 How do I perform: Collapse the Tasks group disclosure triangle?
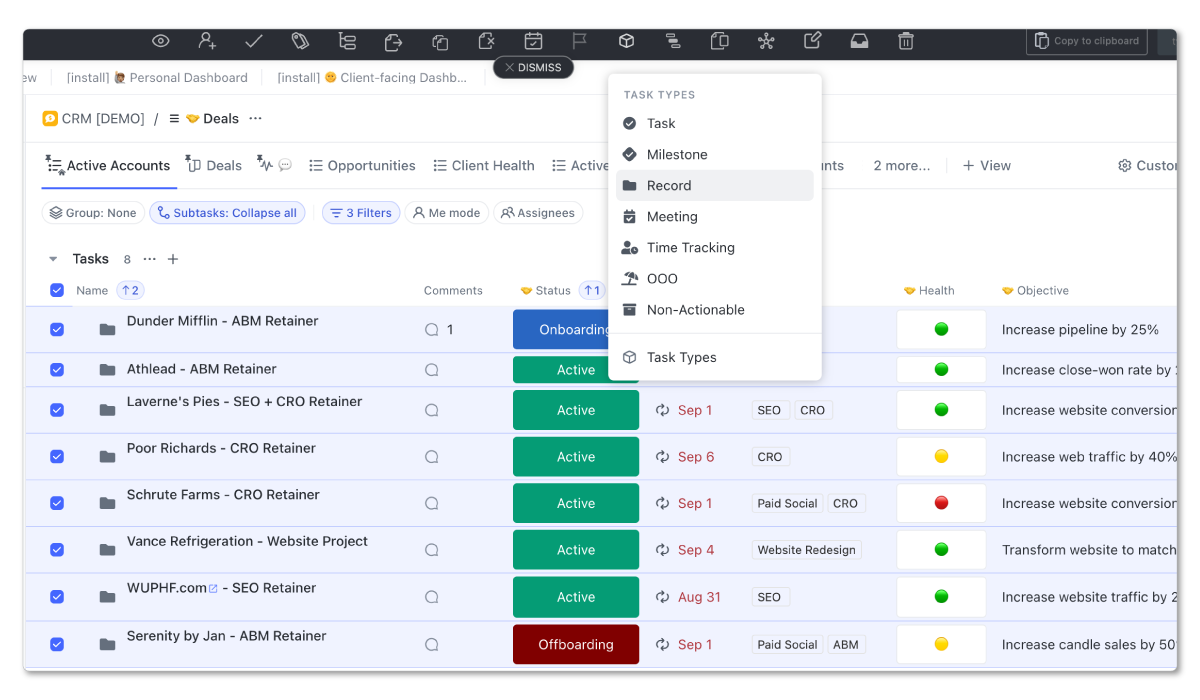(53, 258)
